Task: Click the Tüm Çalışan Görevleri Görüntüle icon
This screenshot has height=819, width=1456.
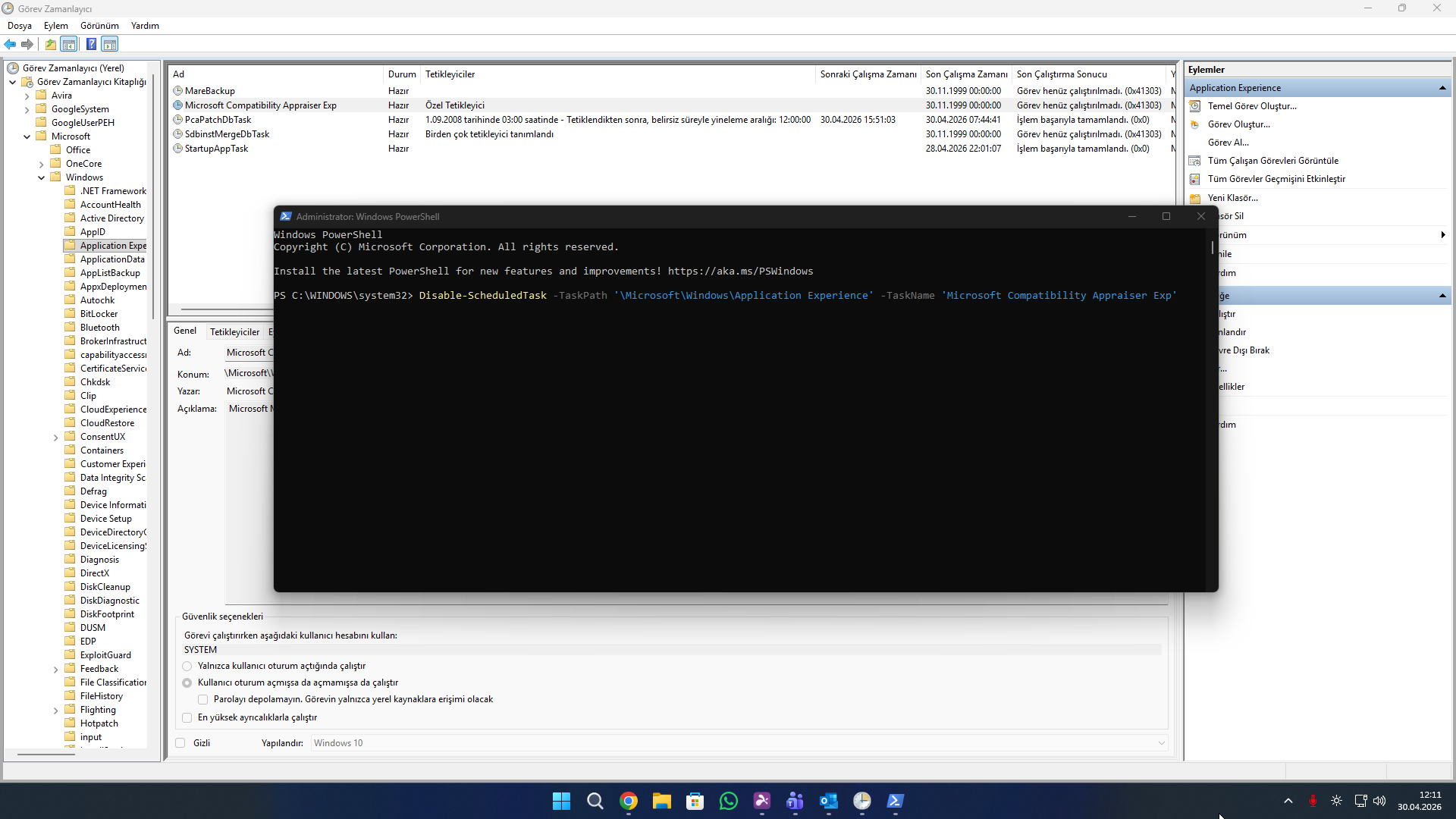Action: [x=1195, y=161]
